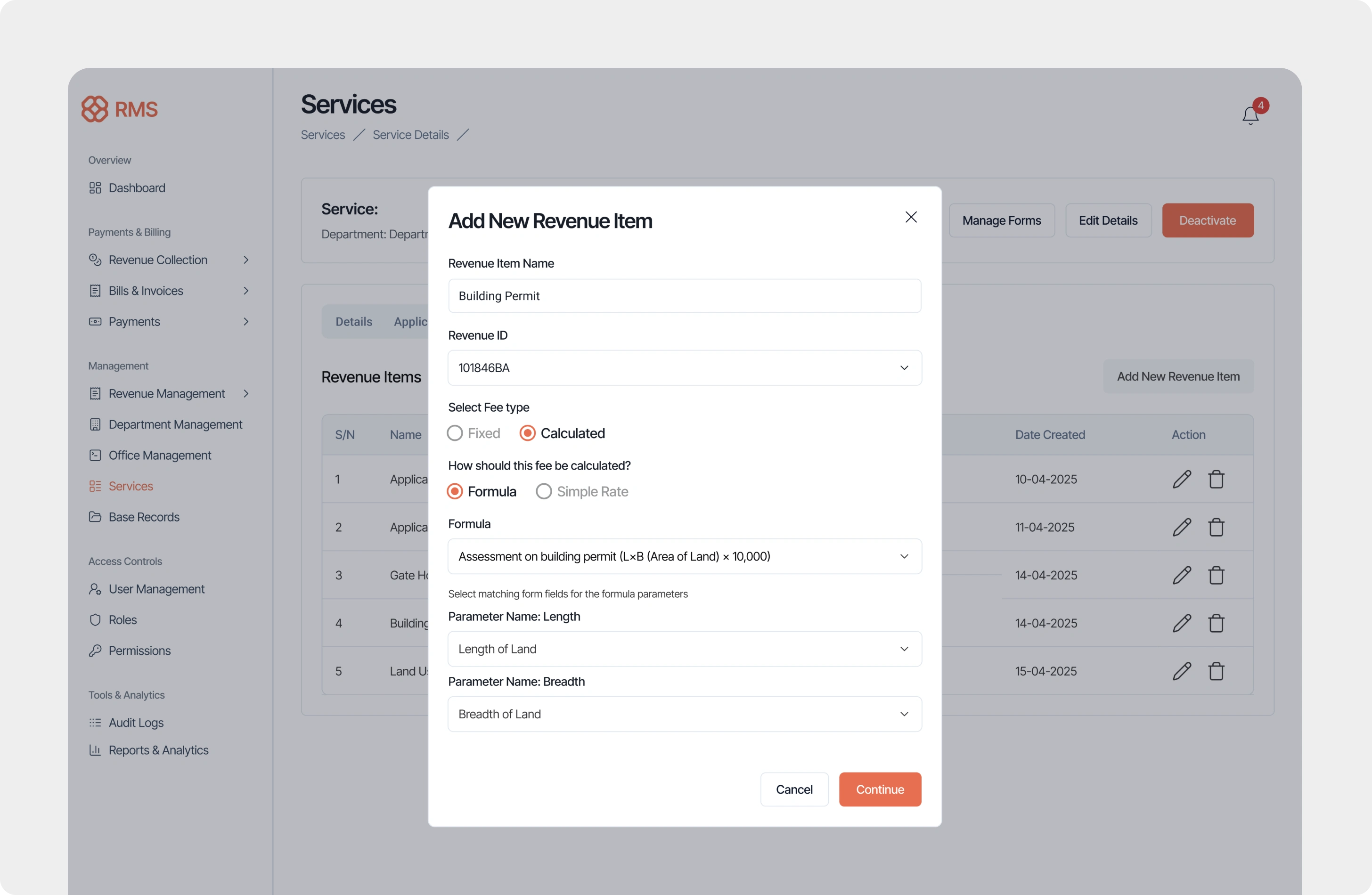
Task: Click the Revenue Item Name input field
Action: (684, 296)
